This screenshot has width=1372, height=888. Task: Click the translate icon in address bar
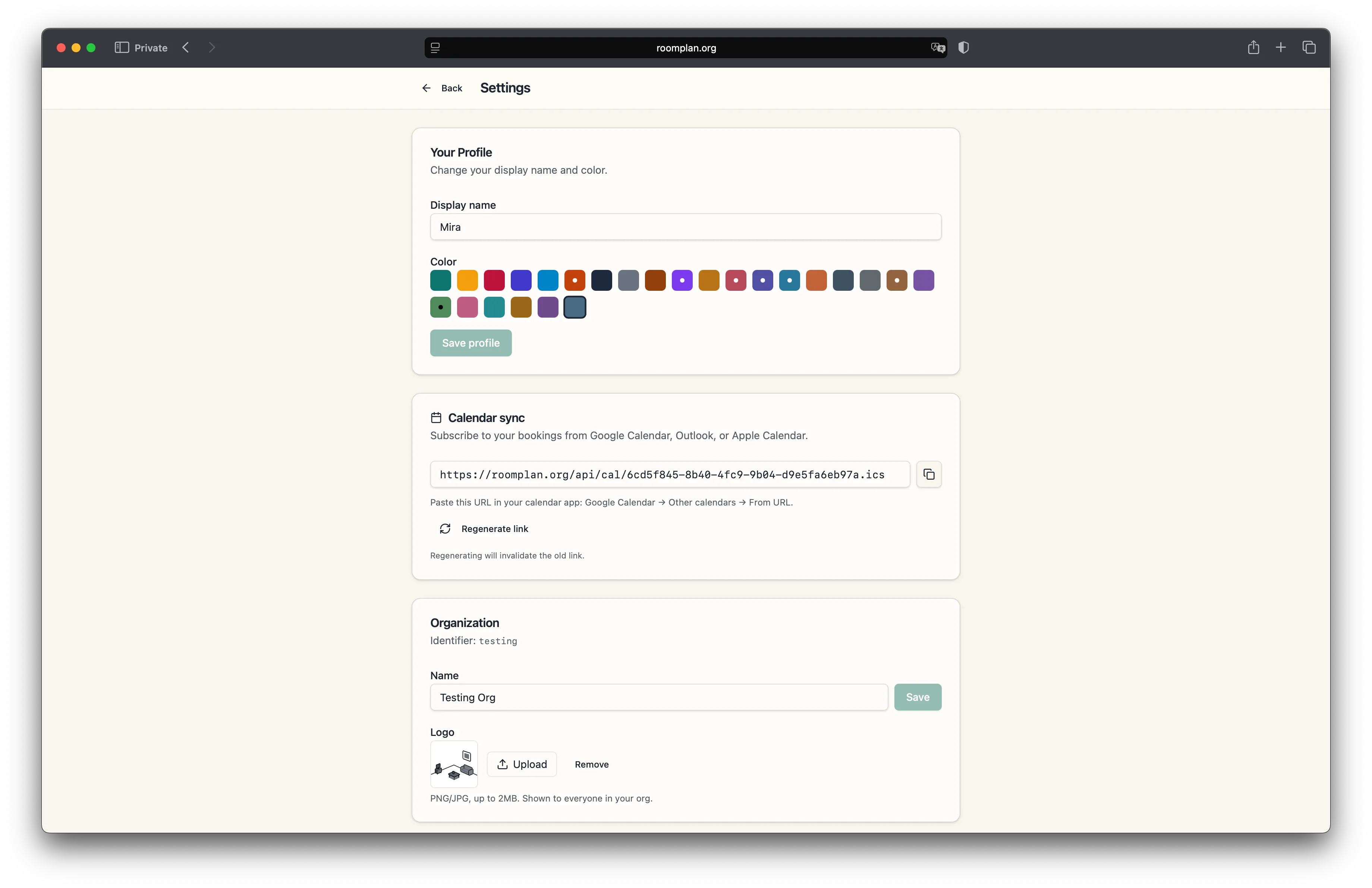pyautogui.click(x=937, y=47)
